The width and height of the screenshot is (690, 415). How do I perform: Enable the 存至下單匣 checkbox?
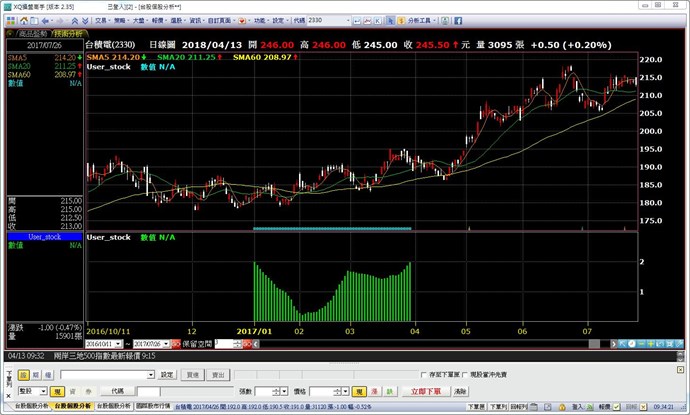(425, 375)
